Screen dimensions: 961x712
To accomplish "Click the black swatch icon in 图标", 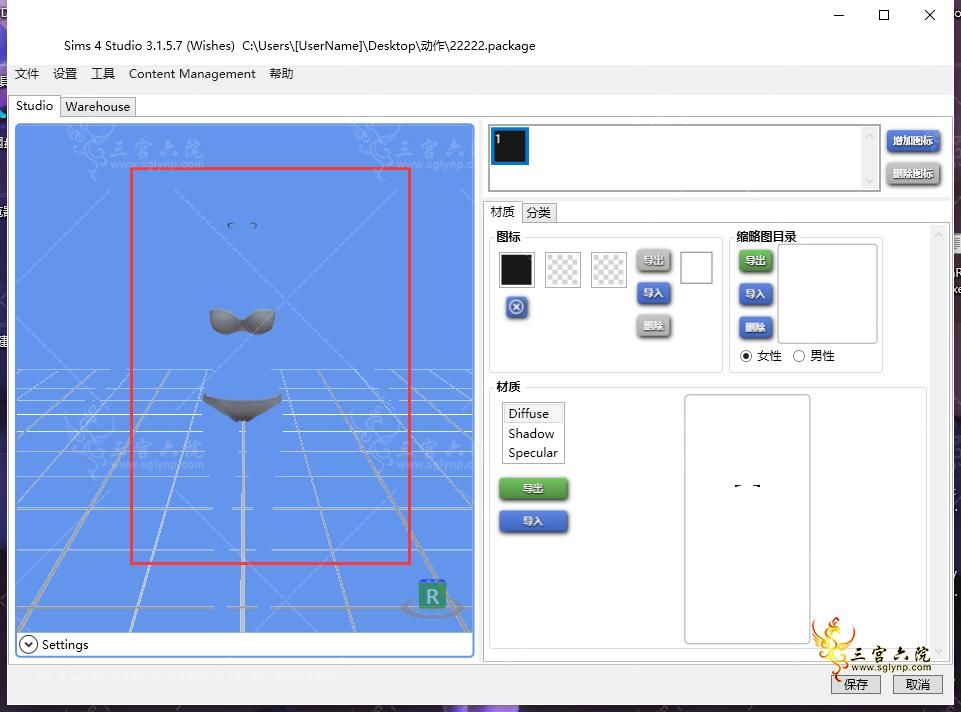I will [x=517, y=270].
